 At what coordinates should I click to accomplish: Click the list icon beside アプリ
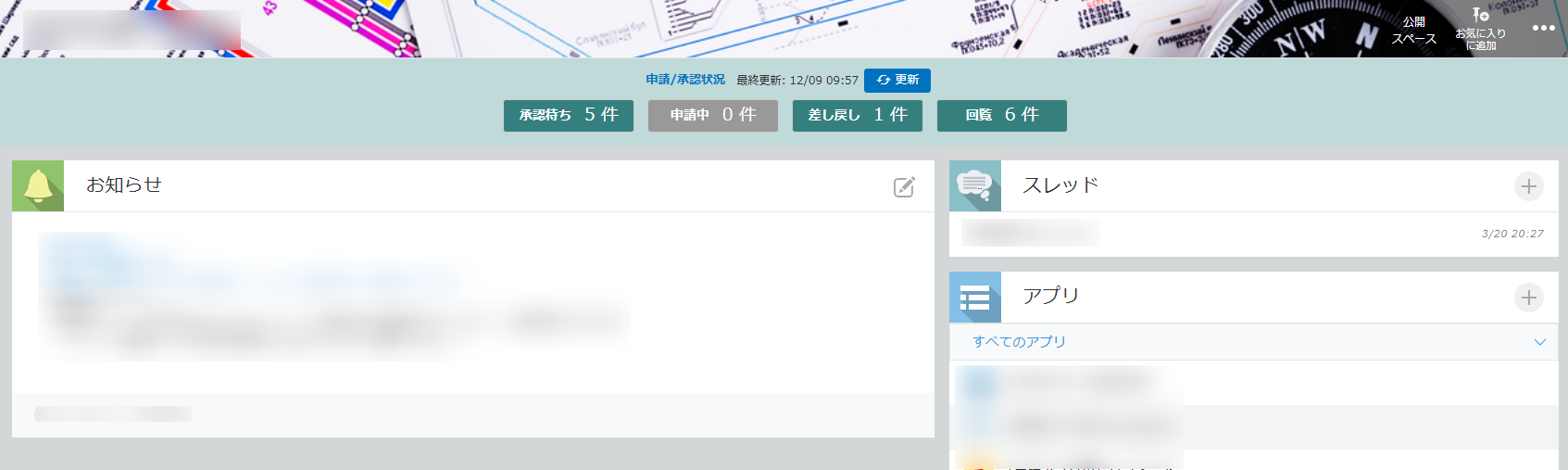(x=974, y=298)
